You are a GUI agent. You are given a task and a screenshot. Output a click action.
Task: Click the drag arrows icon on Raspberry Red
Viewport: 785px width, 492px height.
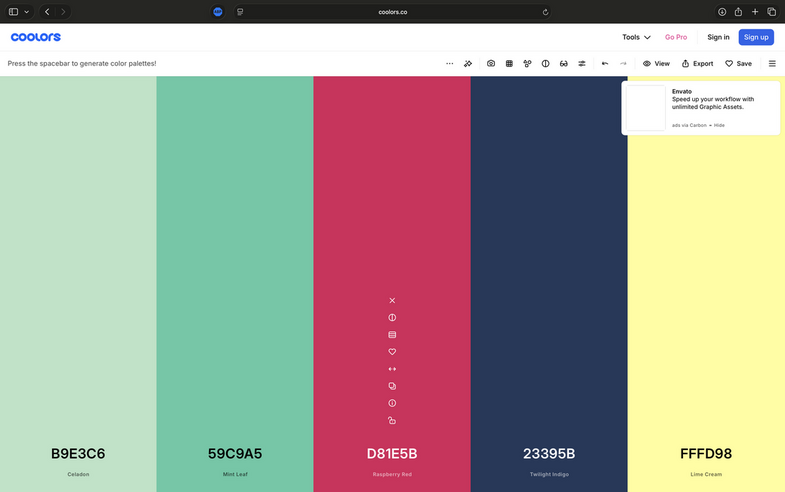click(392, 369)
